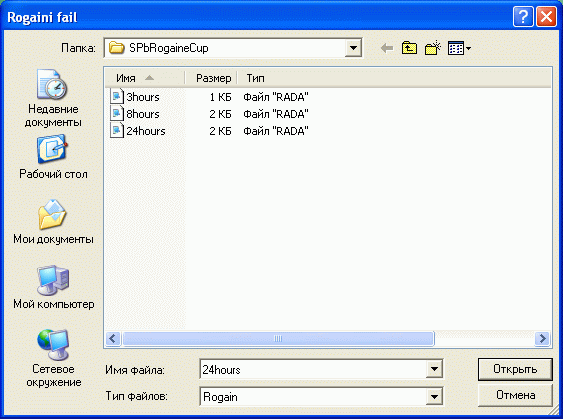
Task: Sort files by Имя column
Action: coord(145,78)
